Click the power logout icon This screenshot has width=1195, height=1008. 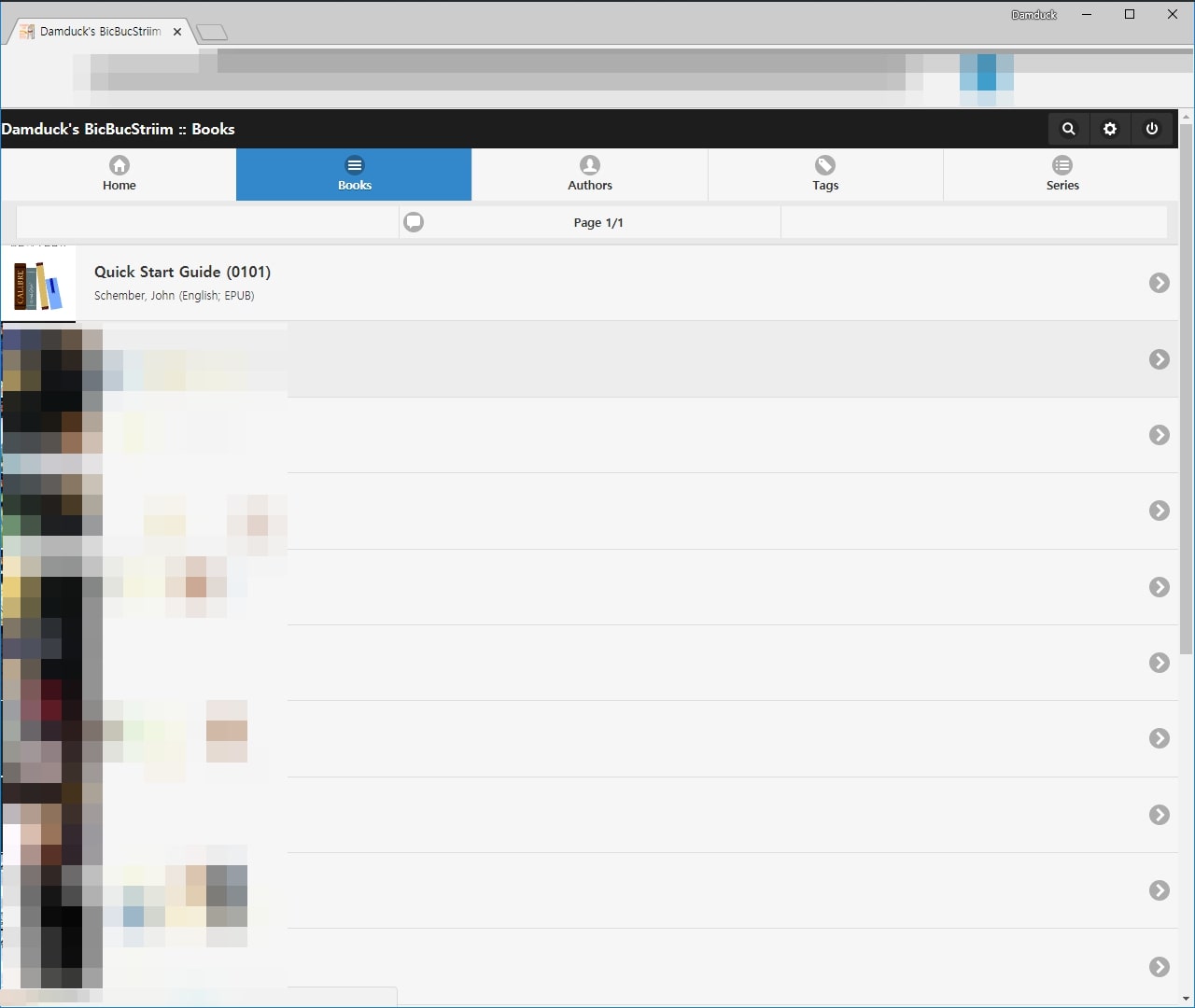click(x=1152, y=129)
